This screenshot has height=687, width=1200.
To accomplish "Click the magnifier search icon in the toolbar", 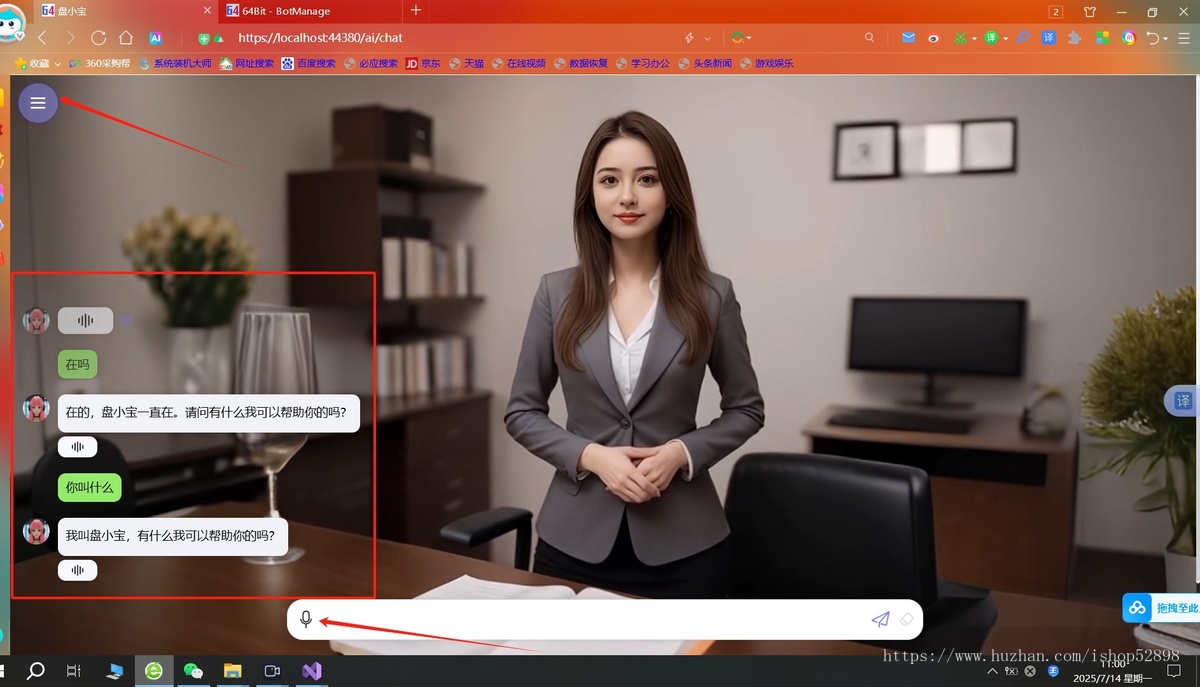I will click(869, 38).
